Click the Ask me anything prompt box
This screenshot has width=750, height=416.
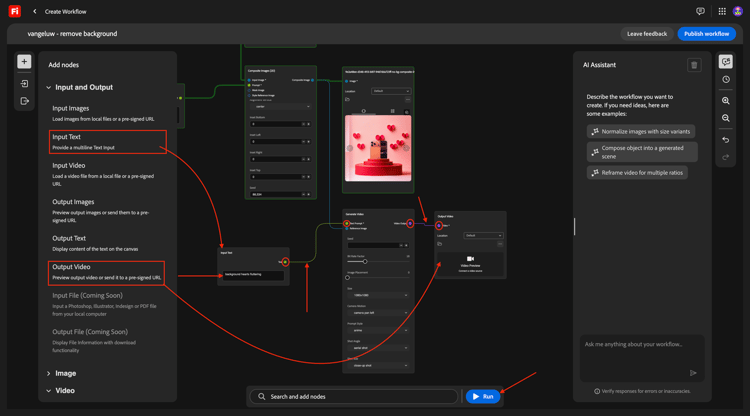coord(642,358)
